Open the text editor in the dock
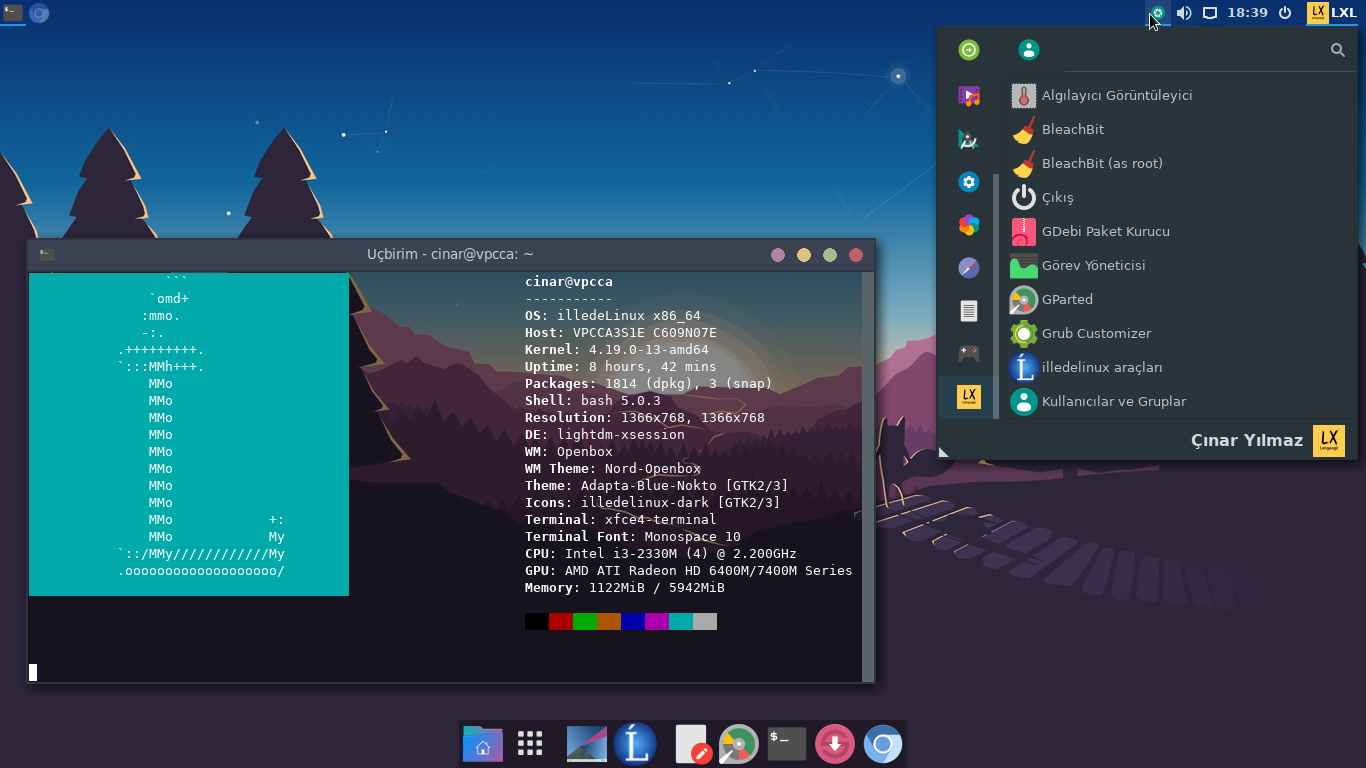The image size is (1366, 768). [692, 744]
